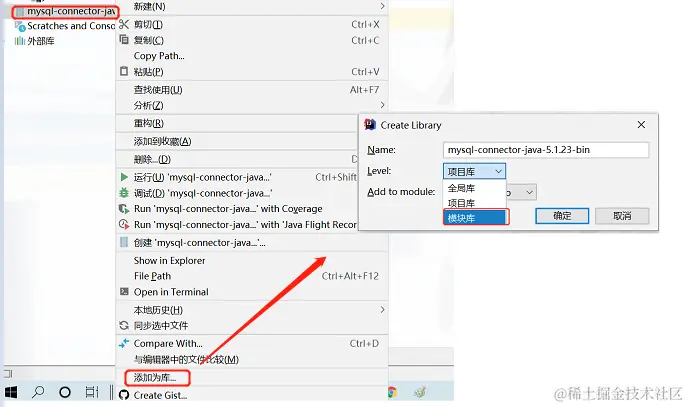Viewport: 688px width, 407px height.
Task: Open Cortana circle on taskbar
Action: point(65,392)
